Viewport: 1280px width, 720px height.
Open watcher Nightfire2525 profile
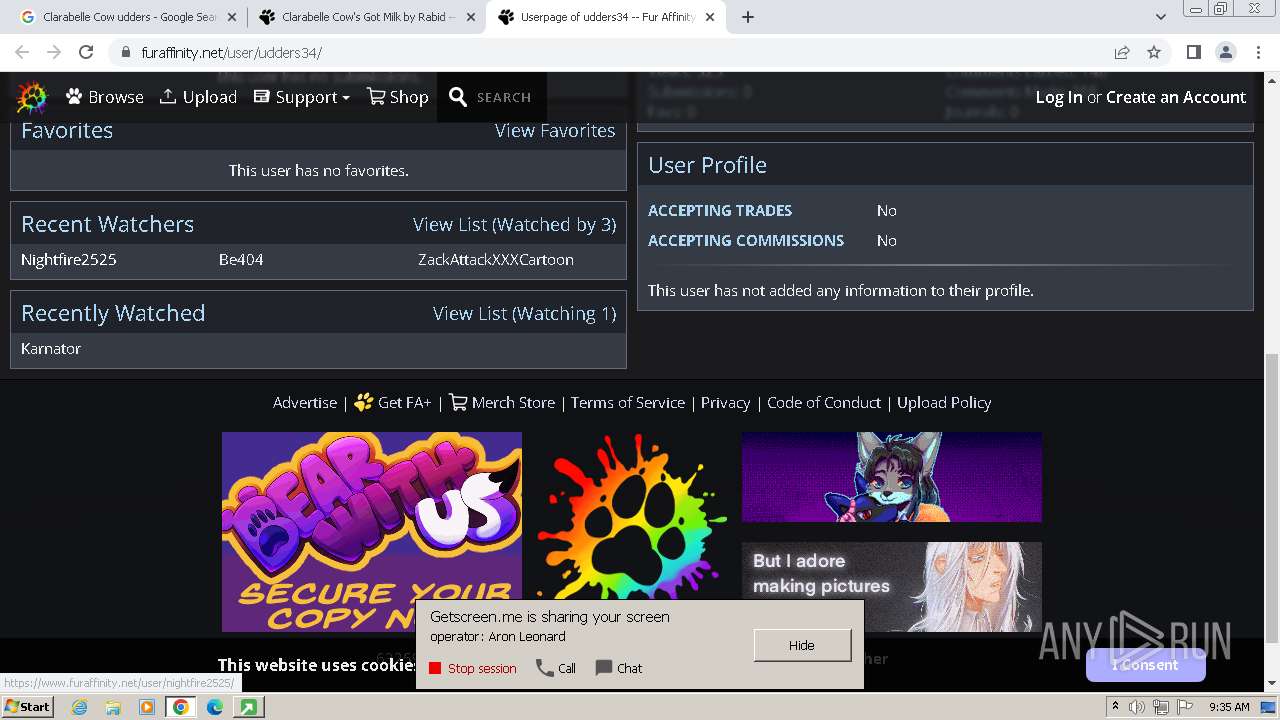[69, 259]
